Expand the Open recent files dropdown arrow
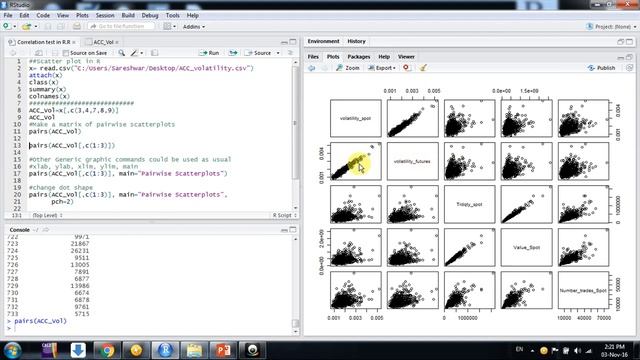The width and height of the screenshot is (640, 360). 36,27
